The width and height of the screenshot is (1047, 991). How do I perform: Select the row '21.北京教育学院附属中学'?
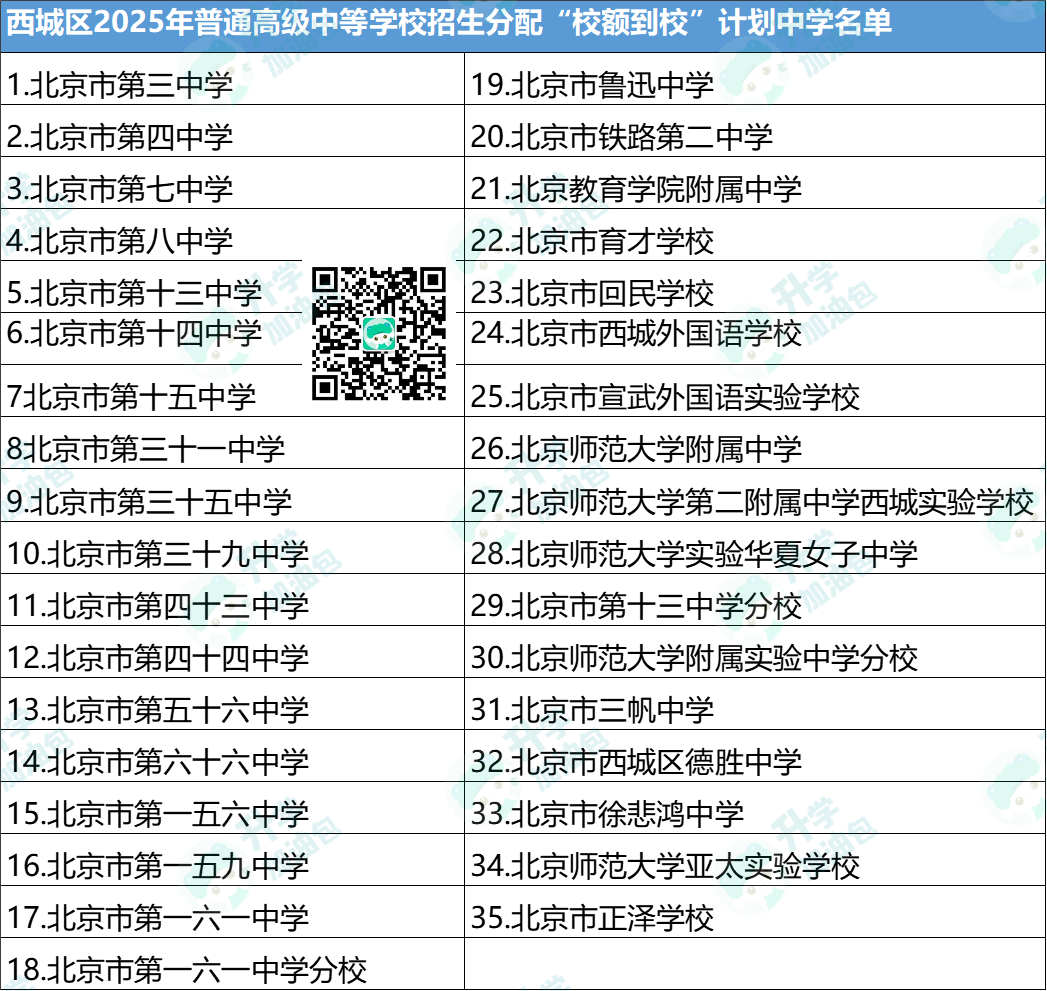[x=755, y=183]
